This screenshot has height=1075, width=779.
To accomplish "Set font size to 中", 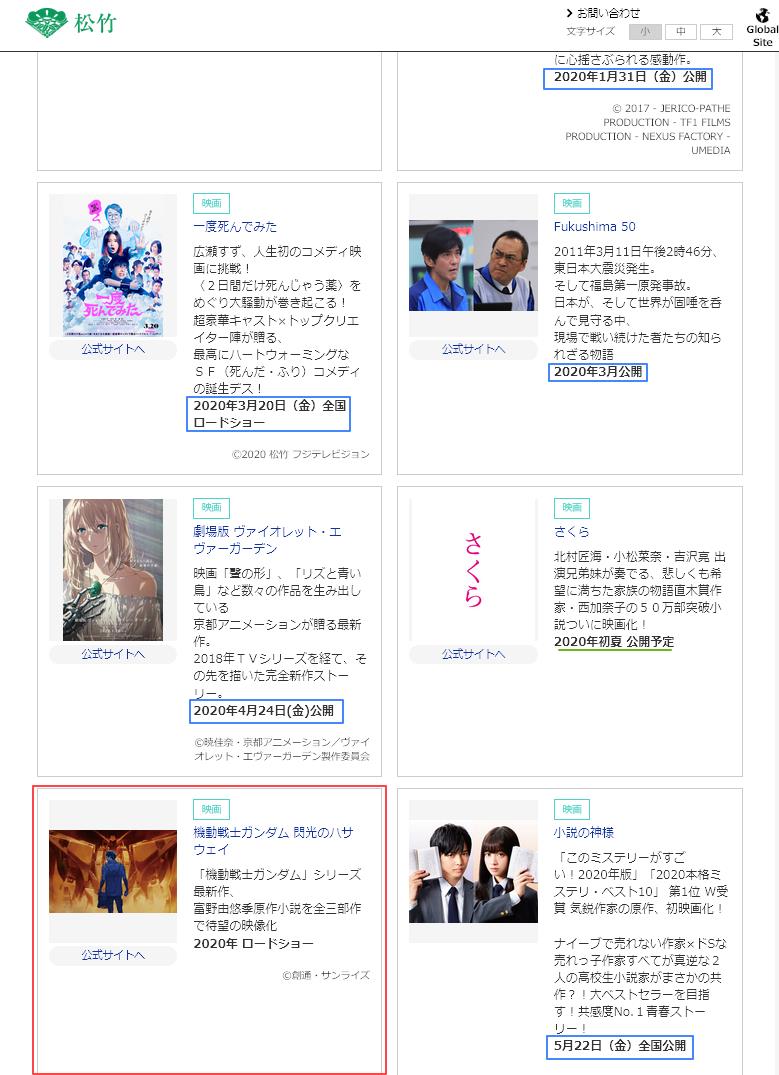I will point(681,32).
